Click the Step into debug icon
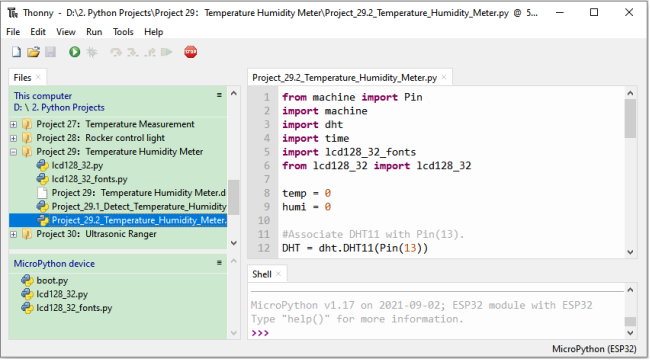 [133, 52]
